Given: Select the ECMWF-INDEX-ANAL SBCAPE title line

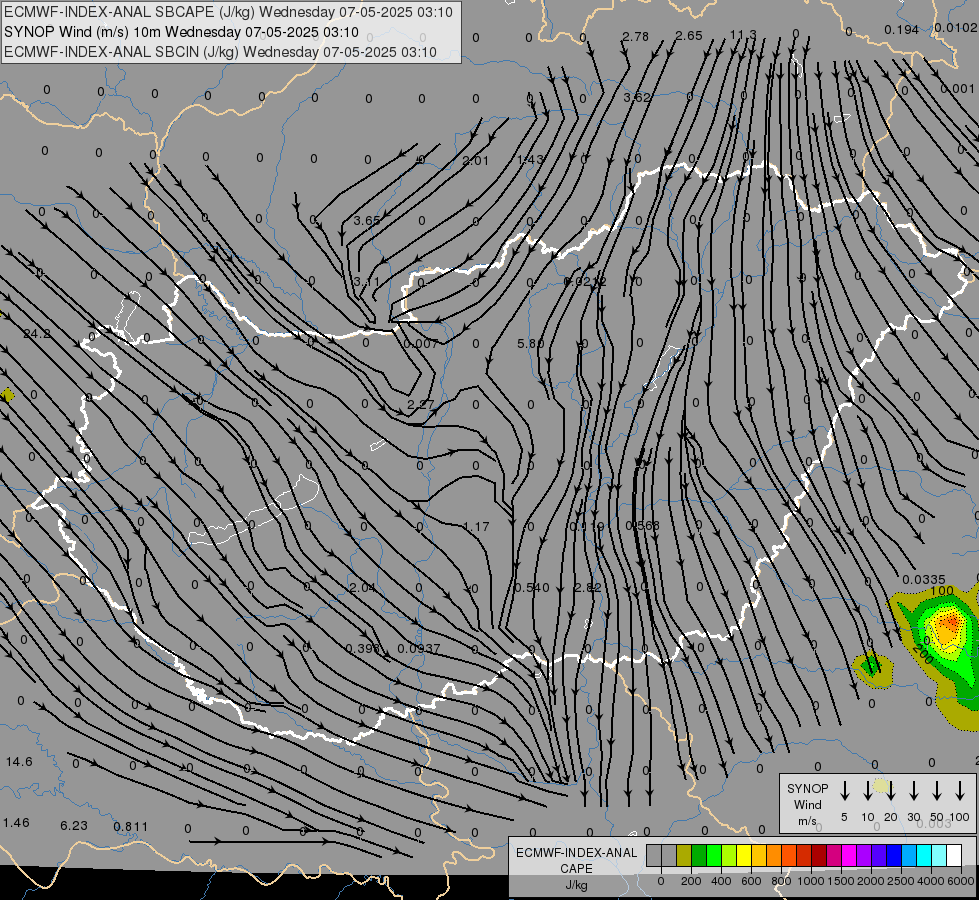Looking at the screenshot, I should tap(228, 12).
